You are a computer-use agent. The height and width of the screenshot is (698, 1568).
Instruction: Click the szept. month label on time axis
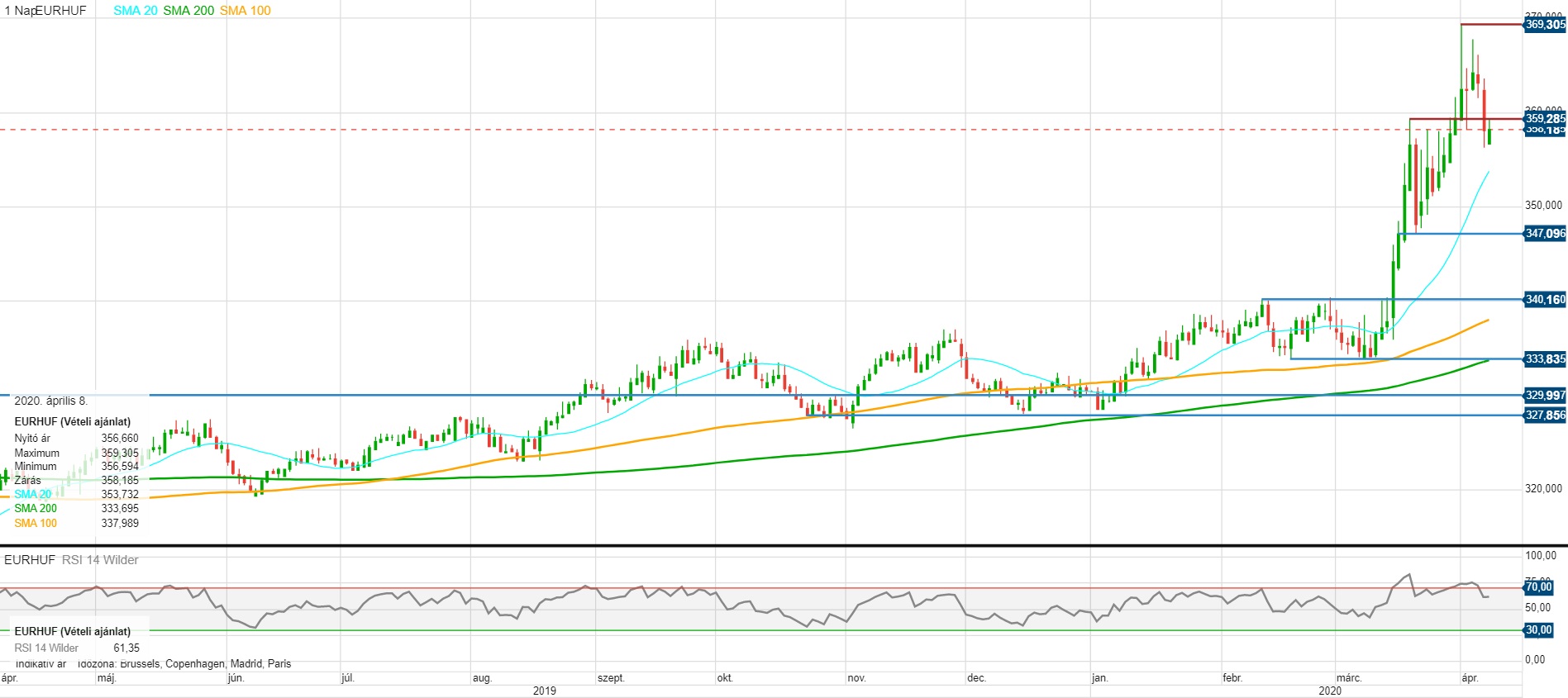tap(611, 678)
